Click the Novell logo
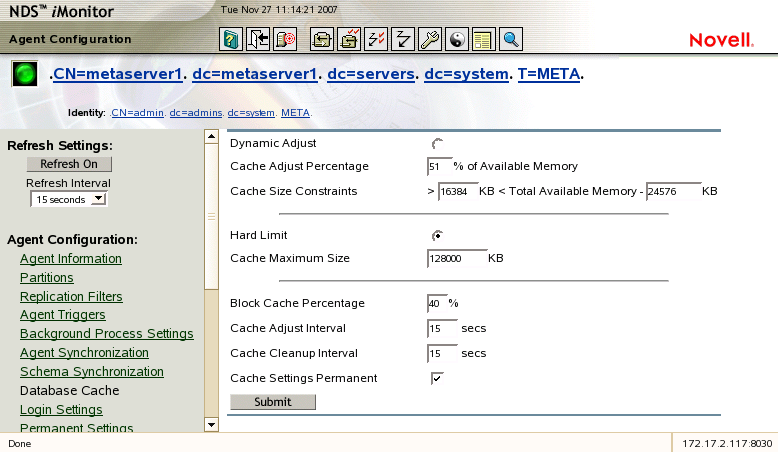This screenshot has width=778, height=452. click(721, 40)
